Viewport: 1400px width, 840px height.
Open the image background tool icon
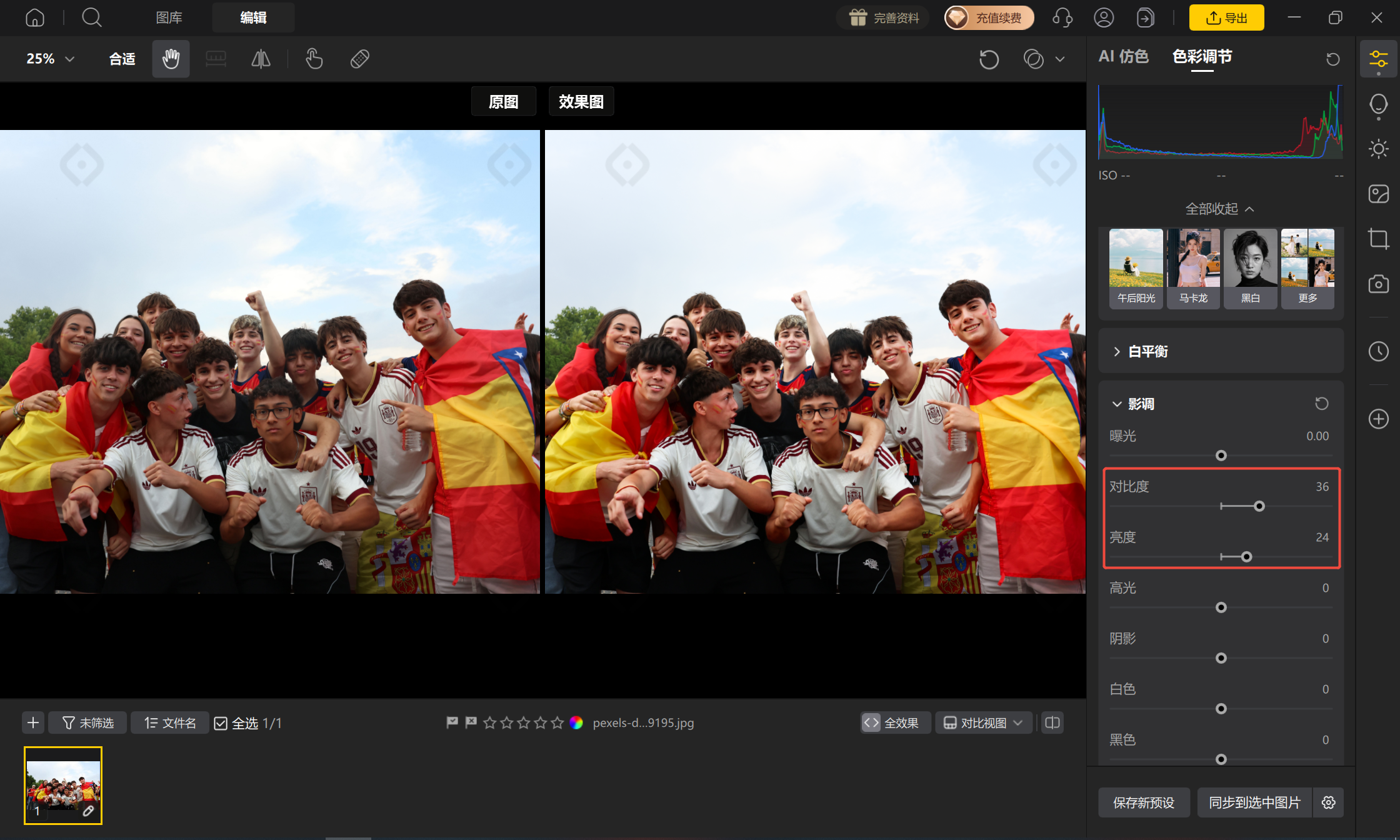tap(1378, 194)
